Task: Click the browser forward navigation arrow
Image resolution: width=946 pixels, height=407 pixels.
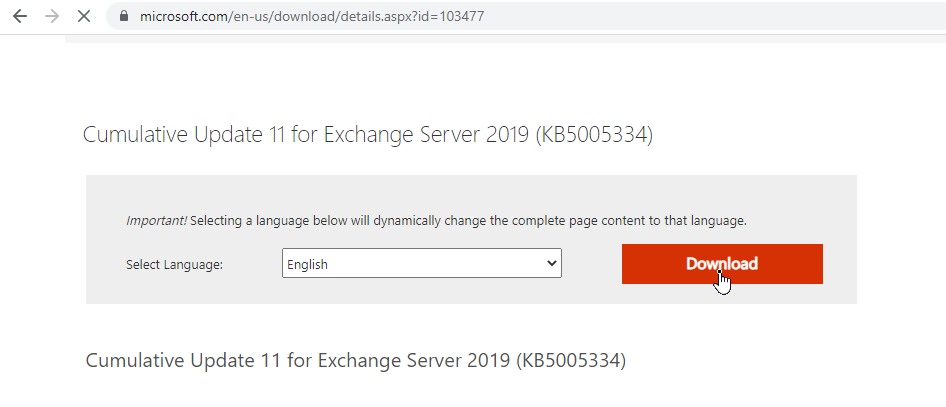Action: coord(52,16)
